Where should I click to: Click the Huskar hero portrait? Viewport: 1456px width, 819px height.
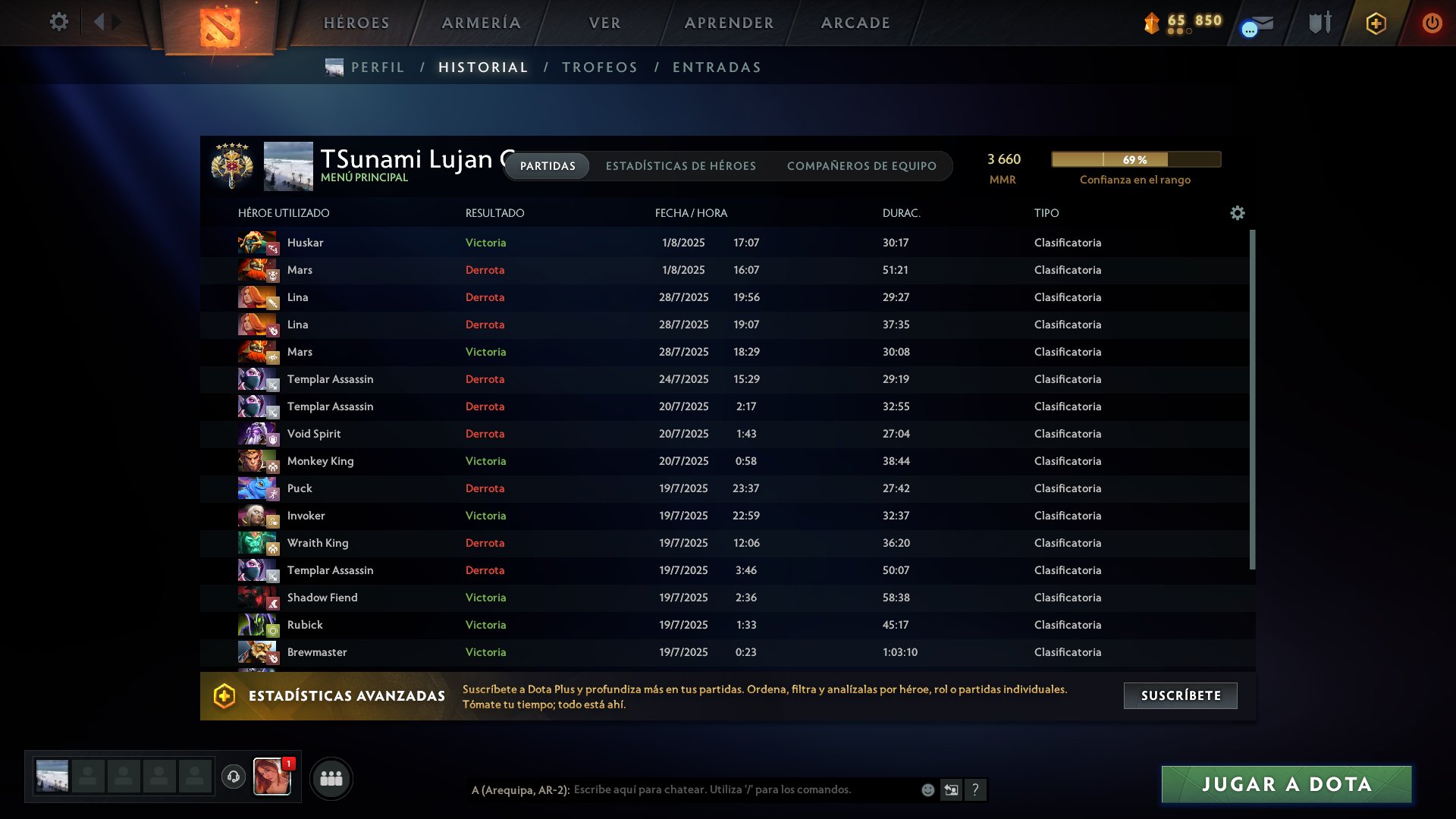point(258,243)
